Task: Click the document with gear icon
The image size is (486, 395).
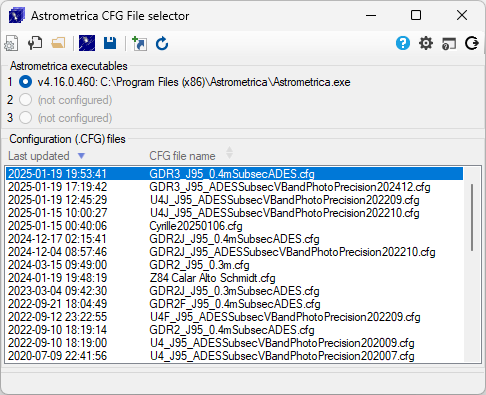Action: click(11, 44)
